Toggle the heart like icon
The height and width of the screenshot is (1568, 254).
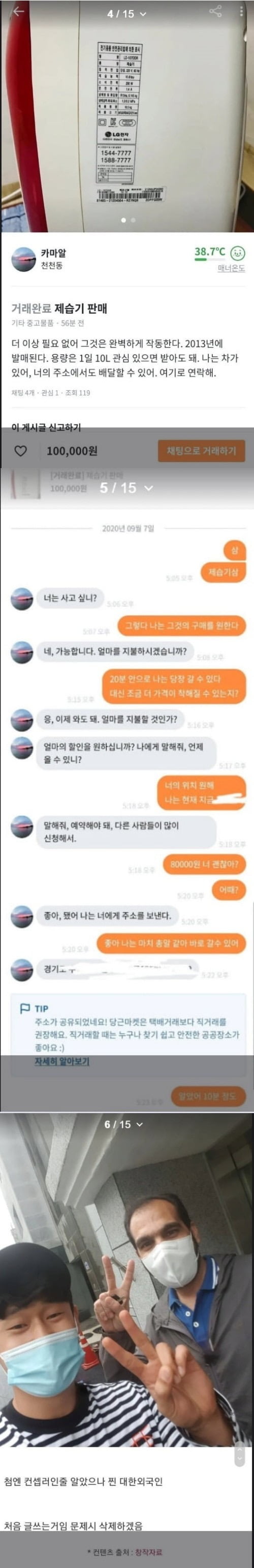21,451
